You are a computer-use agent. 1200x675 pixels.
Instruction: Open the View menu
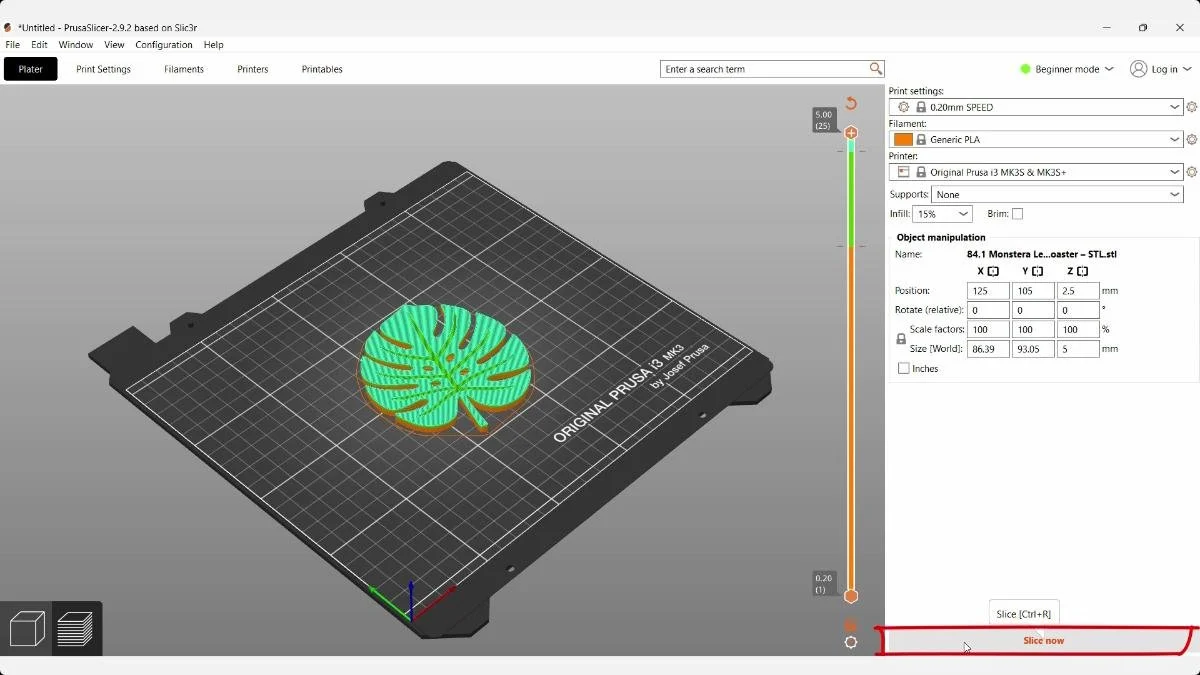coord(114,45)
